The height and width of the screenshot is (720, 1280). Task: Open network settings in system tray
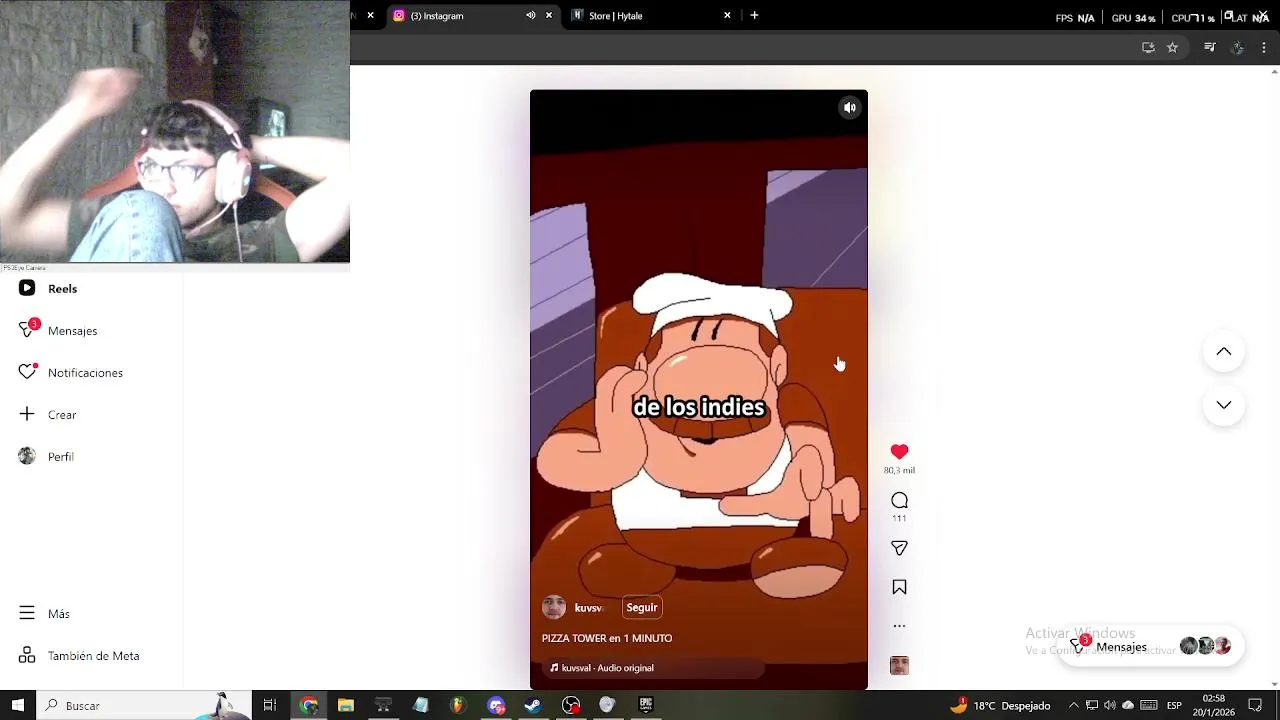click(x=1092, y=705)
